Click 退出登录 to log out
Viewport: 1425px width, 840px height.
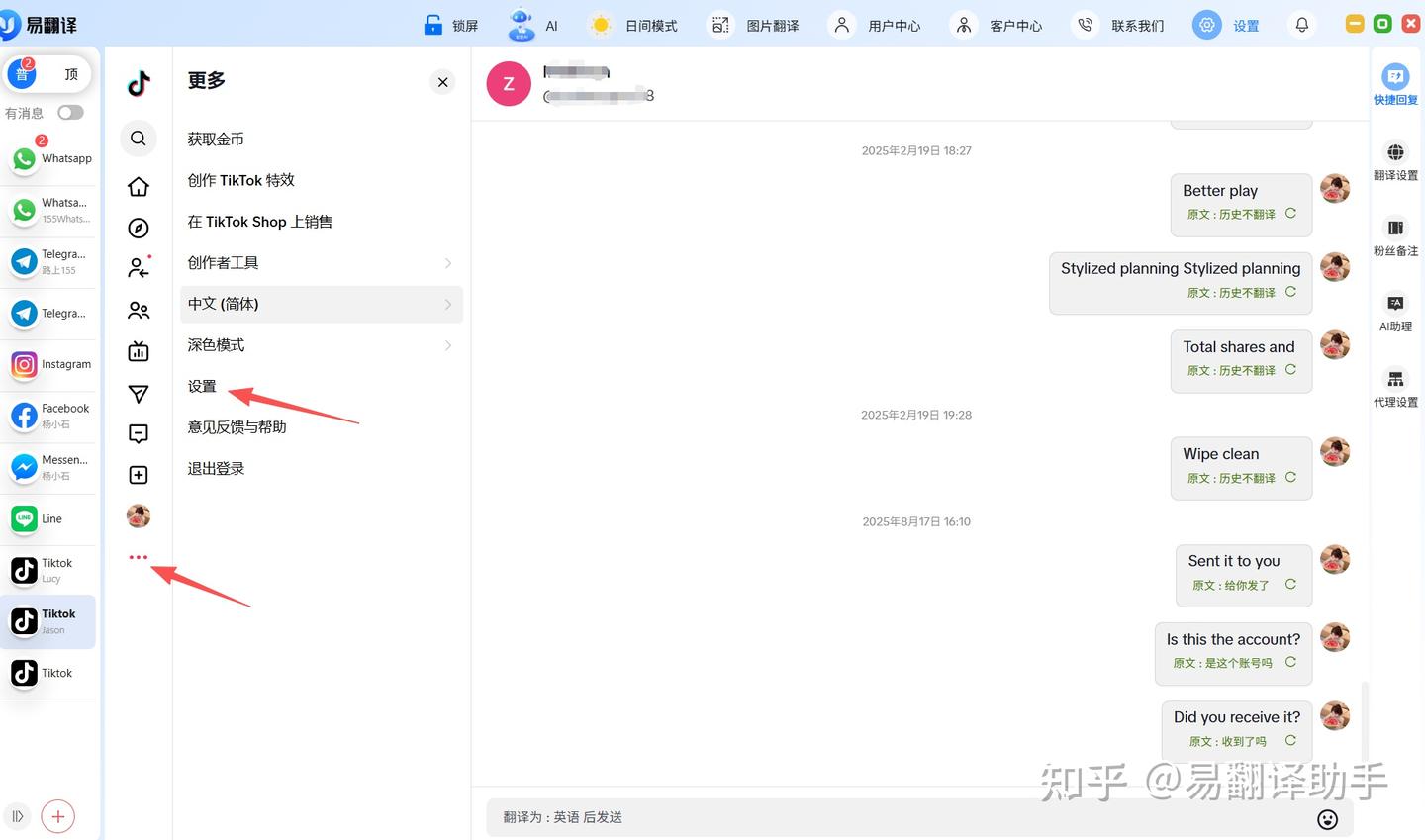[x=215, y=468]
